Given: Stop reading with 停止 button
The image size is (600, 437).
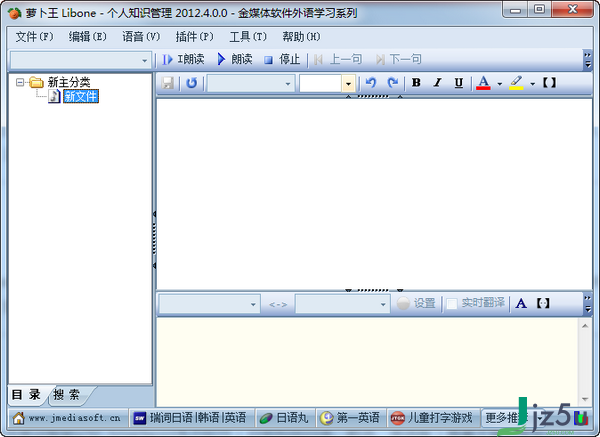Looking at the screenshot, I should [282, 59].
